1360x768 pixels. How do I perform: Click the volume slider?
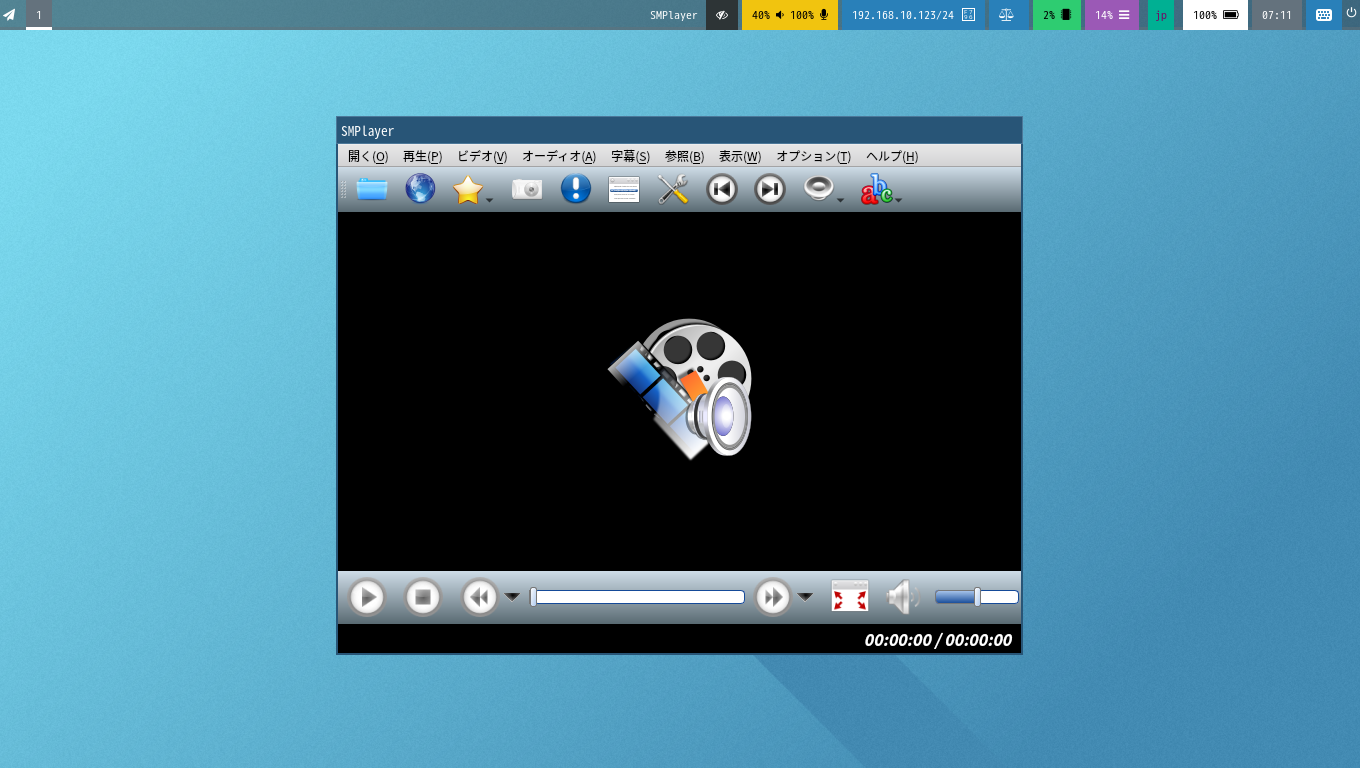pyautogui.click(x=977, y=597)
